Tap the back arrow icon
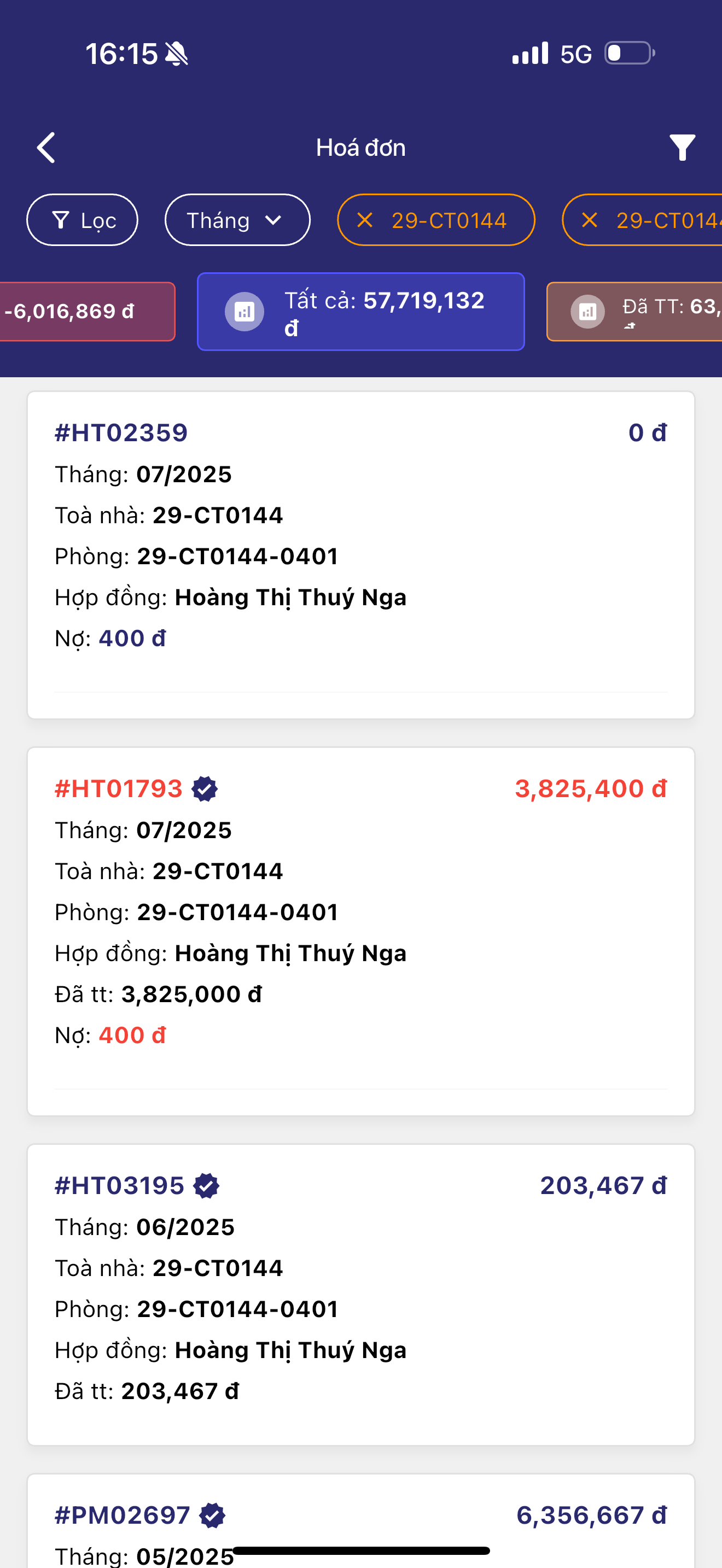Screen dimensions: 722x1568 [46, 147]
